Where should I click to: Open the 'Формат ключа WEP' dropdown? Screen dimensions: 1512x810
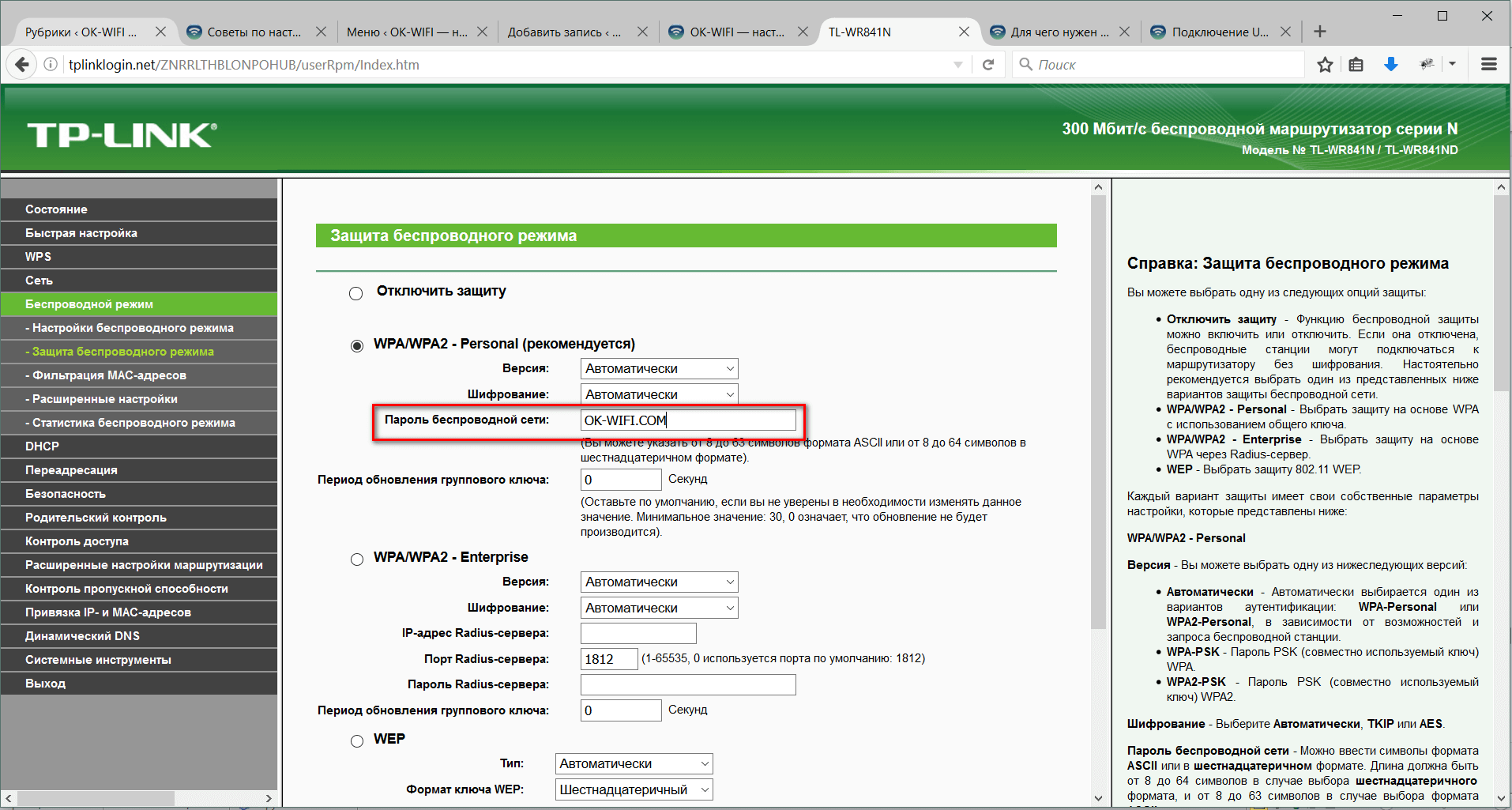coord(634,789)
